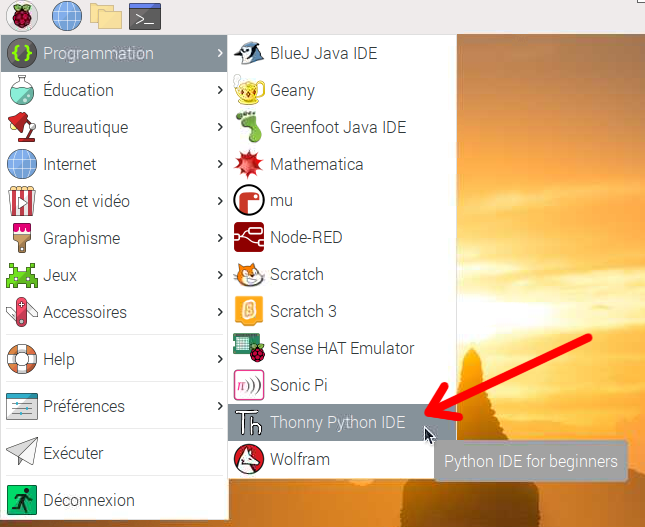
Task: Click the Déconnexion exit icon
Action: coord(22,500)
